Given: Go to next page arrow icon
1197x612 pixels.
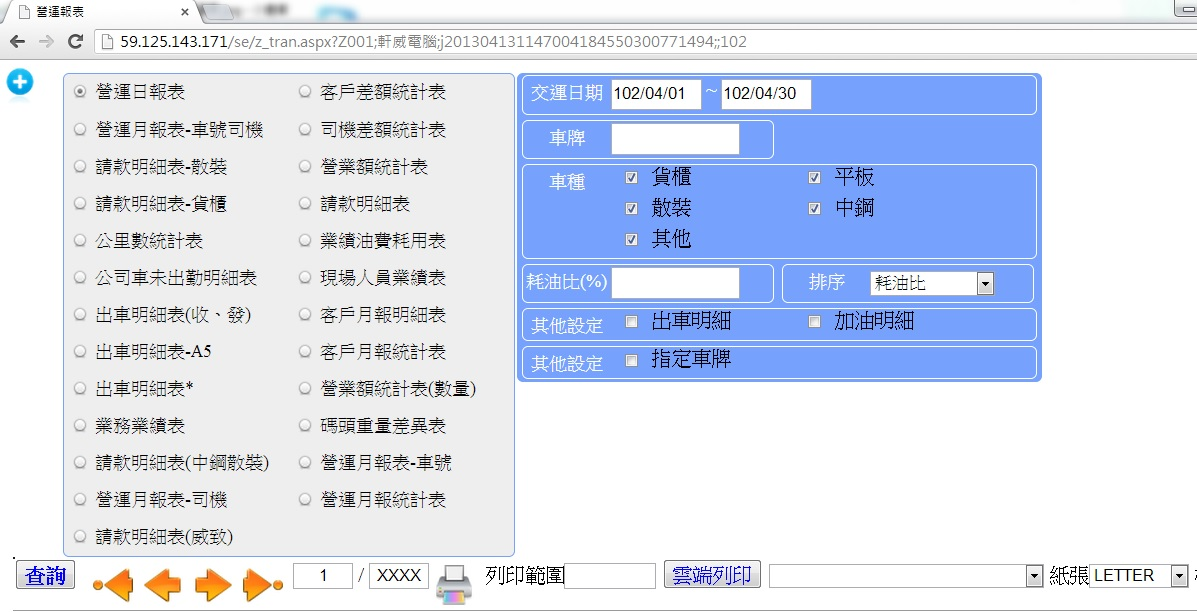Looking at the screenshot, I should (213, 585).
